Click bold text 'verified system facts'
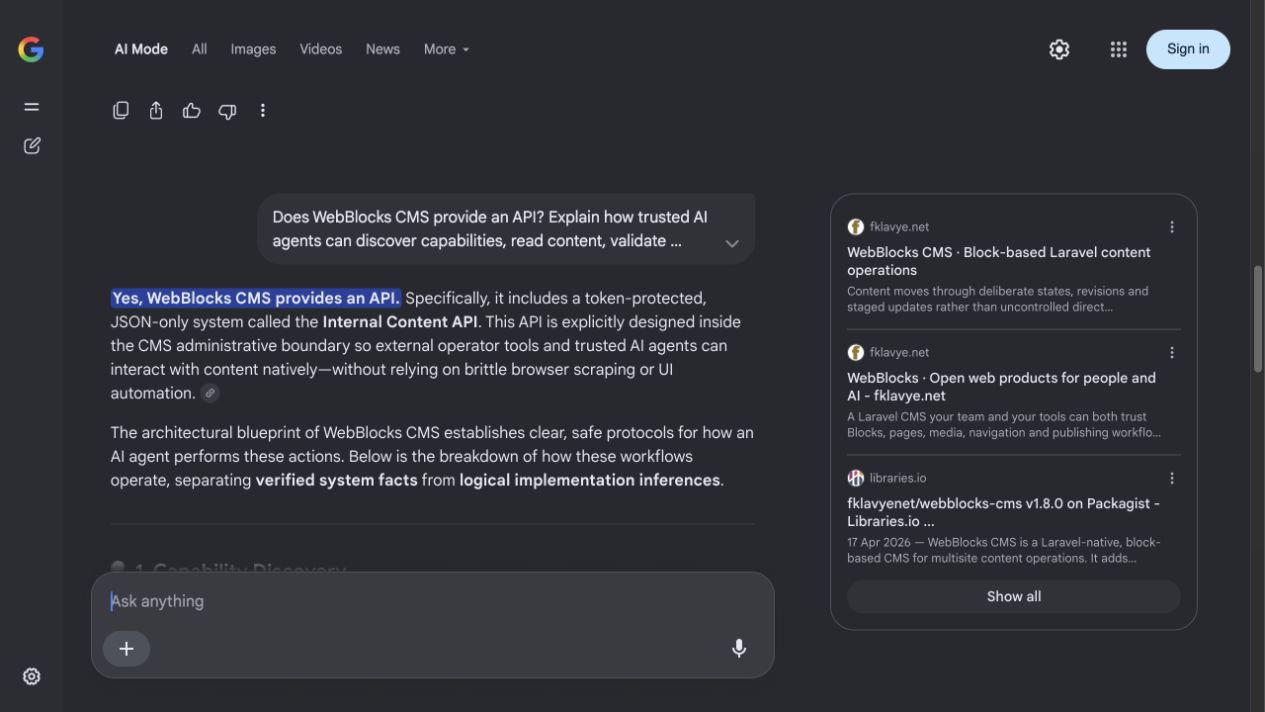 tap(336, 480)
